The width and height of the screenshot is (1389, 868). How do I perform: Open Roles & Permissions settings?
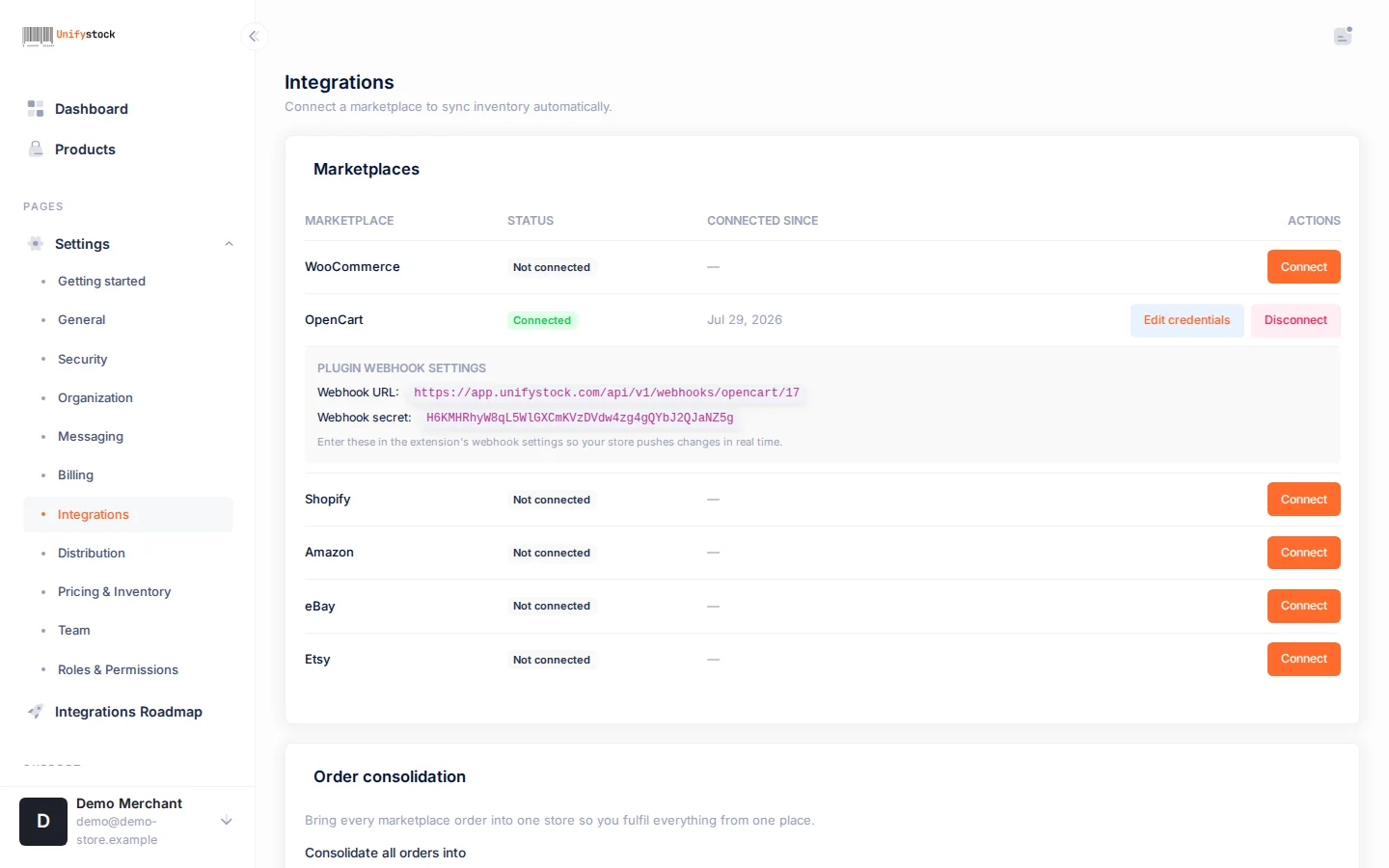tap(118, 670)
